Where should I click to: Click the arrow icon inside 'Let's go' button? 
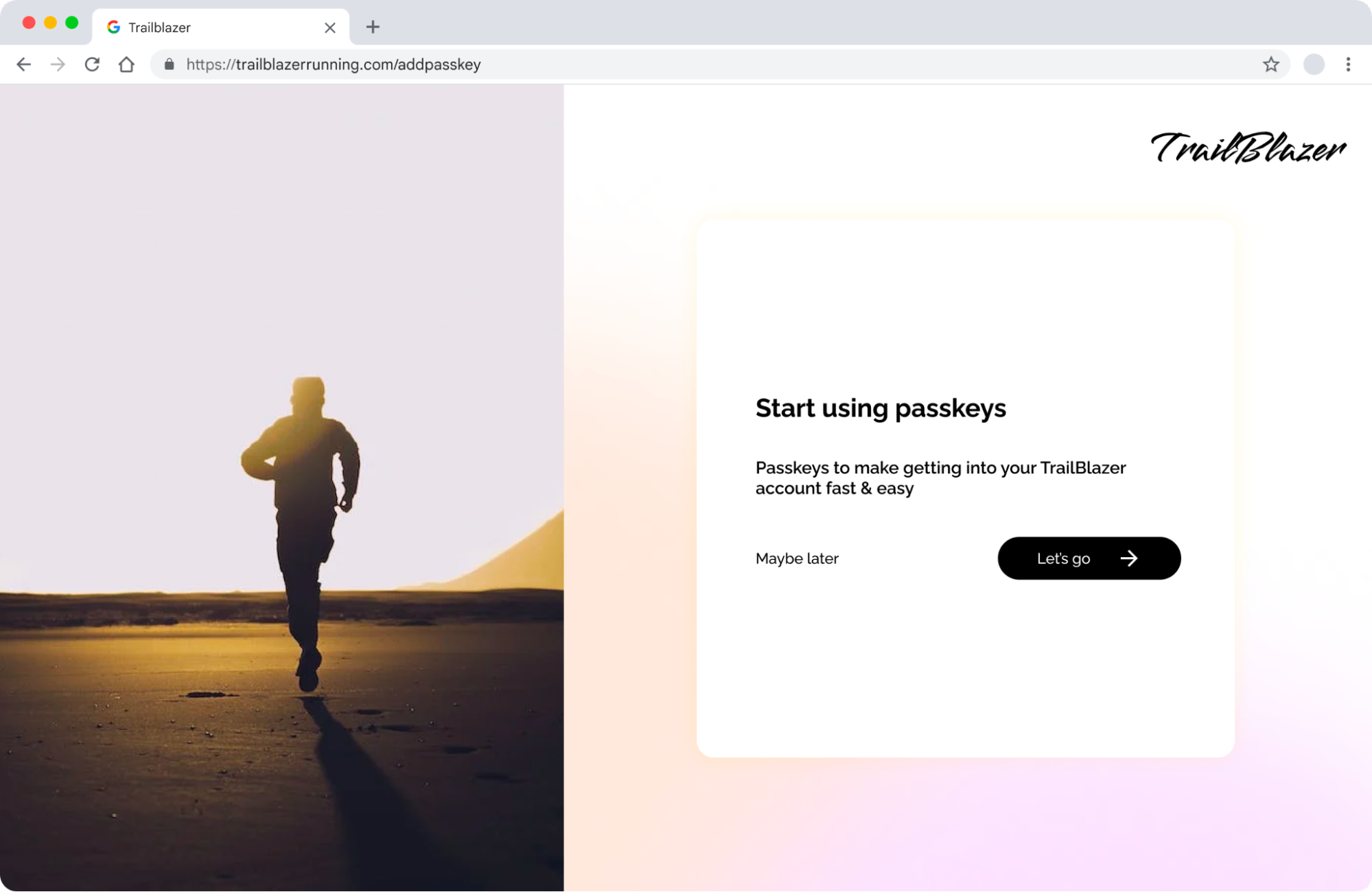pyautogui.click(x=1129, y=558)
